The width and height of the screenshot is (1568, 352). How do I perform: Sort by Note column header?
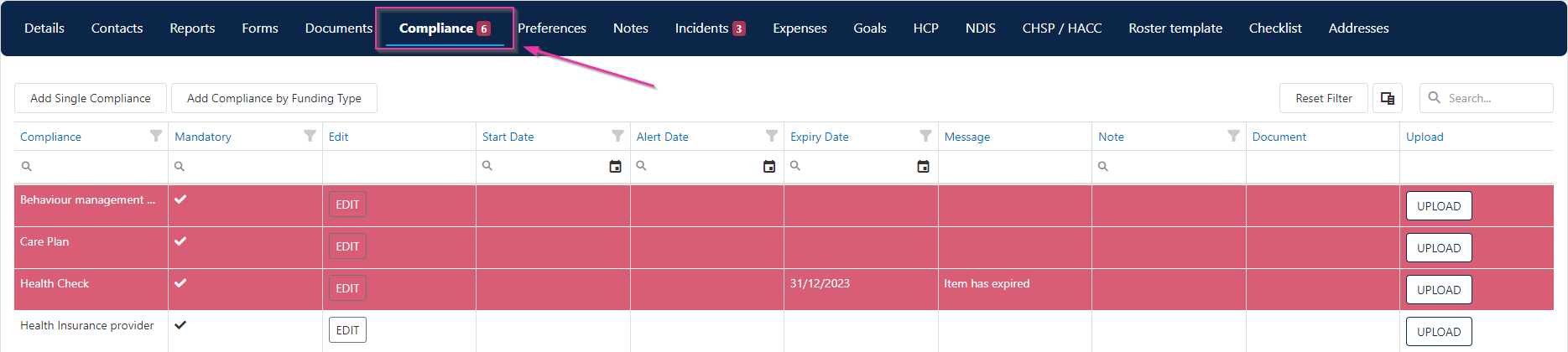[x=1111, y=137]
